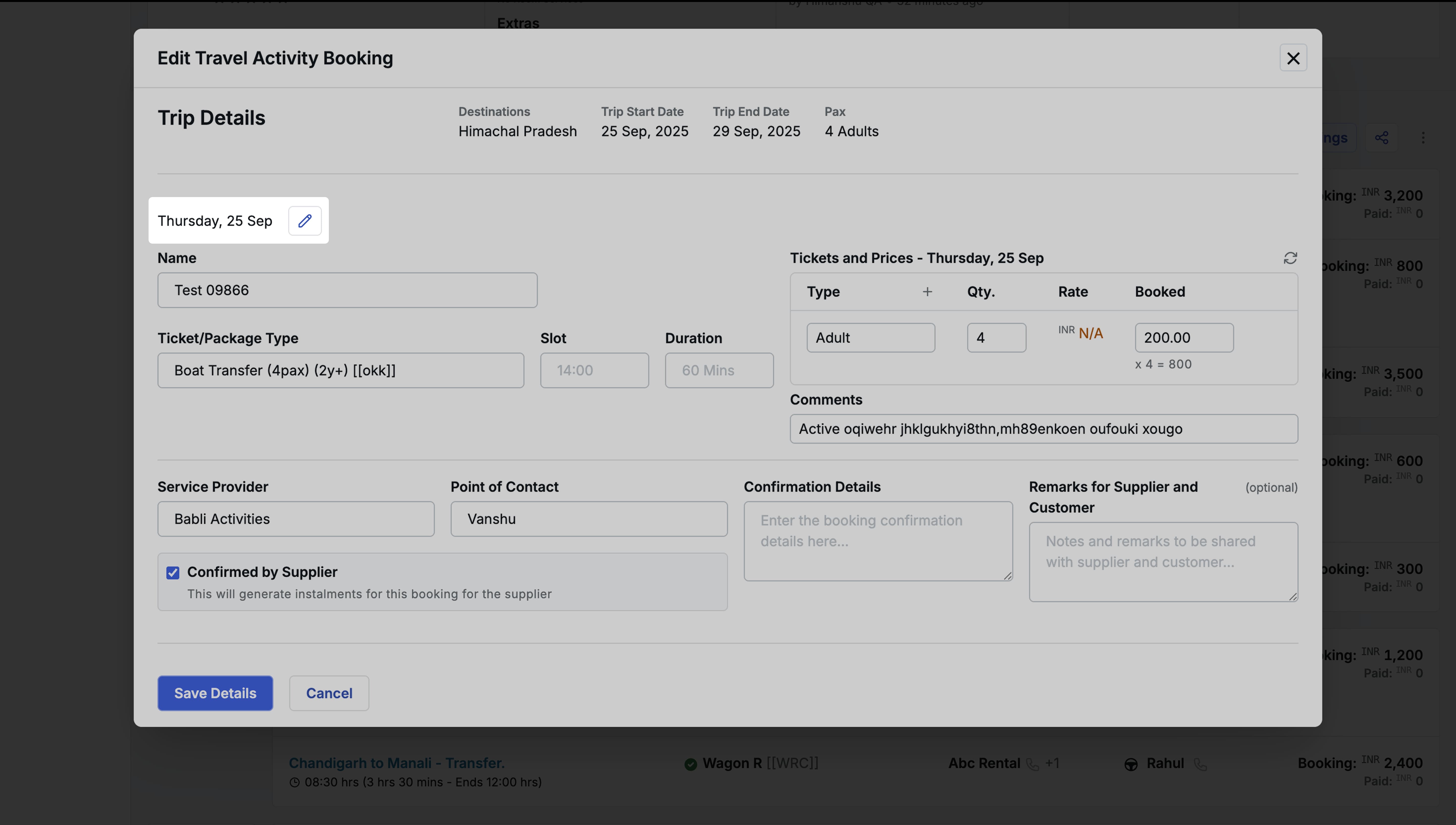Click the pencil icon to edit the date
1456x825 pixels.
pos(305,220)
